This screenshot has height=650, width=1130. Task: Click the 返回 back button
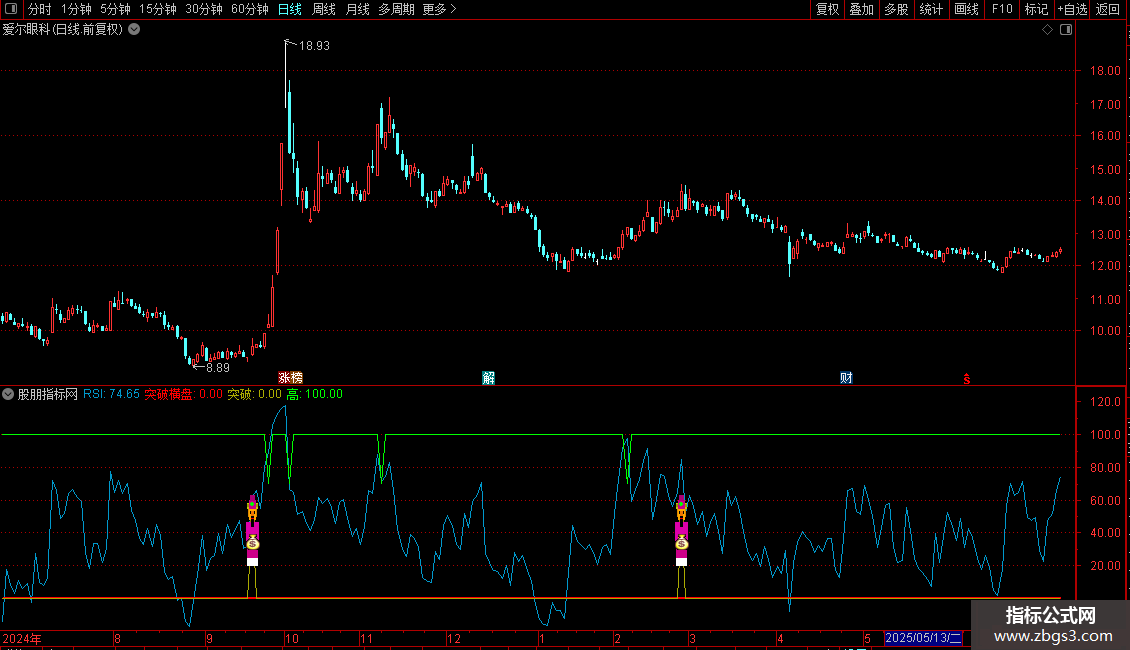click(x=1108, y=9)
